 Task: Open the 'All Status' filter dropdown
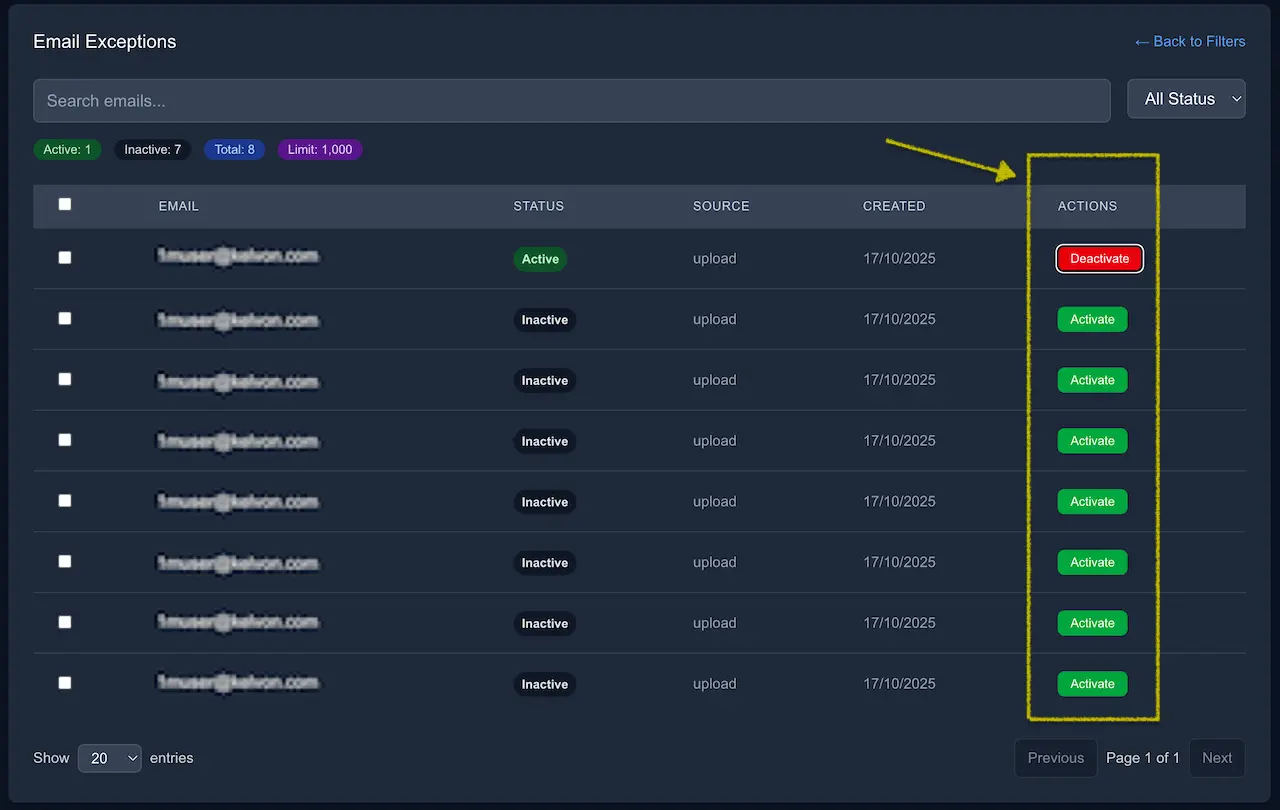1186,98
